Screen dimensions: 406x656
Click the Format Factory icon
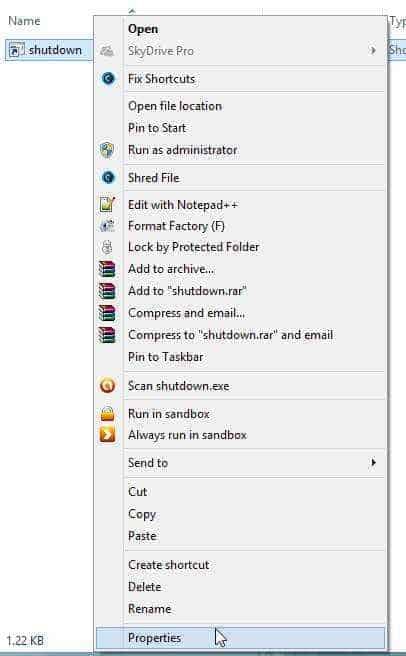pyautogui.click(x=107, y=226)
